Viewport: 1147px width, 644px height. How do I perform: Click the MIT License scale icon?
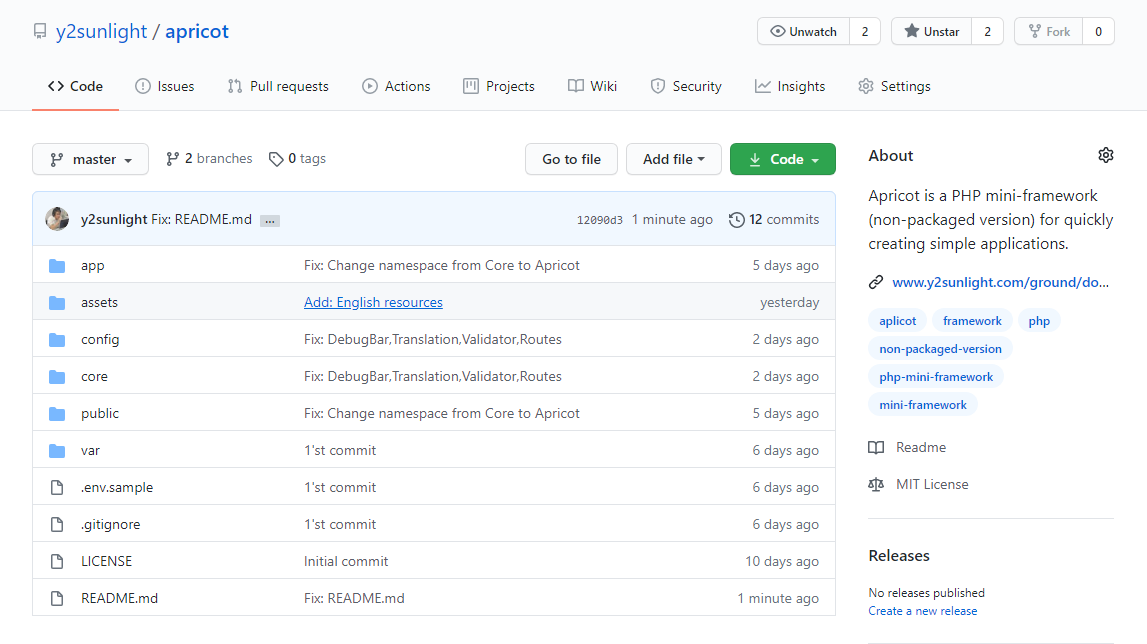click(x=876, y=484)
